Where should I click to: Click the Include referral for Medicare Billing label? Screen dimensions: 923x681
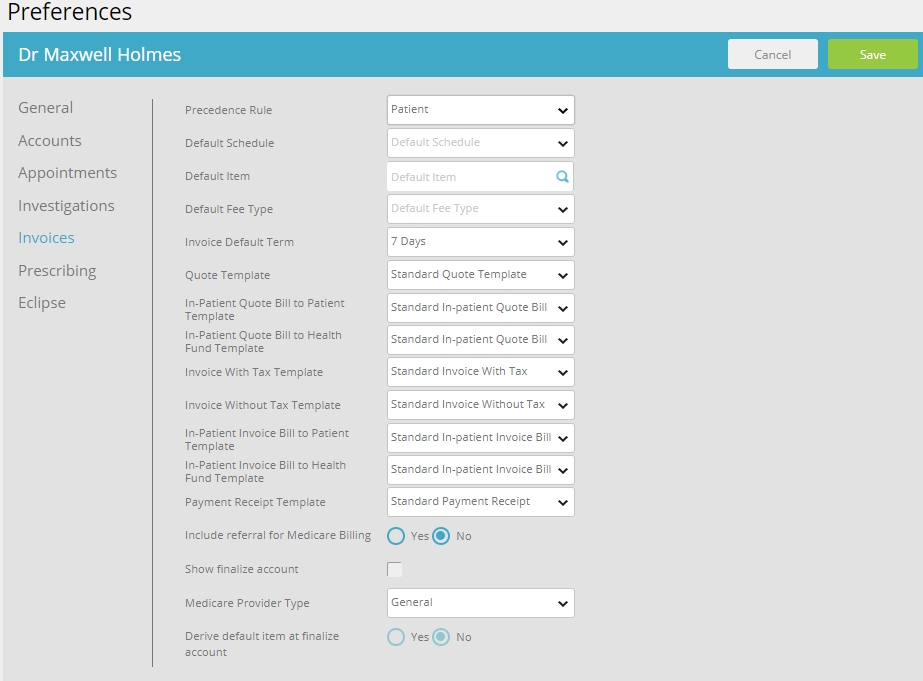pyautogui.click(x=278, y=535)
